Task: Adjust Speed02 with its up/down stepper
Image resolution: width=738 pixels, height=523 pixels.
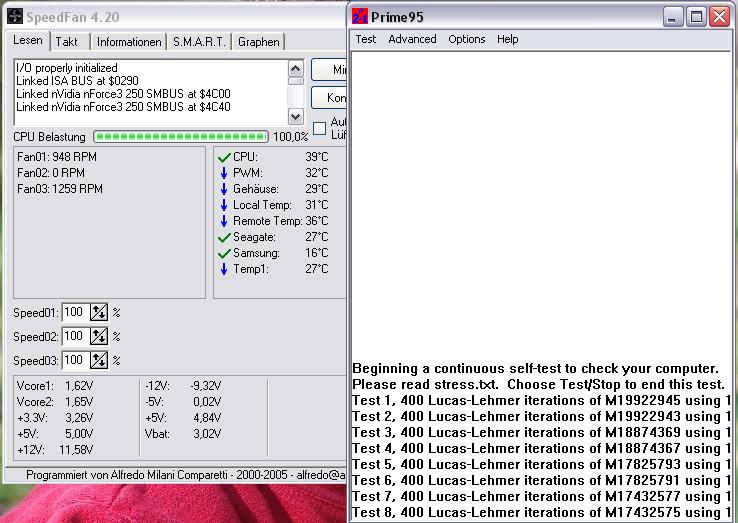Action: point(99,336)
